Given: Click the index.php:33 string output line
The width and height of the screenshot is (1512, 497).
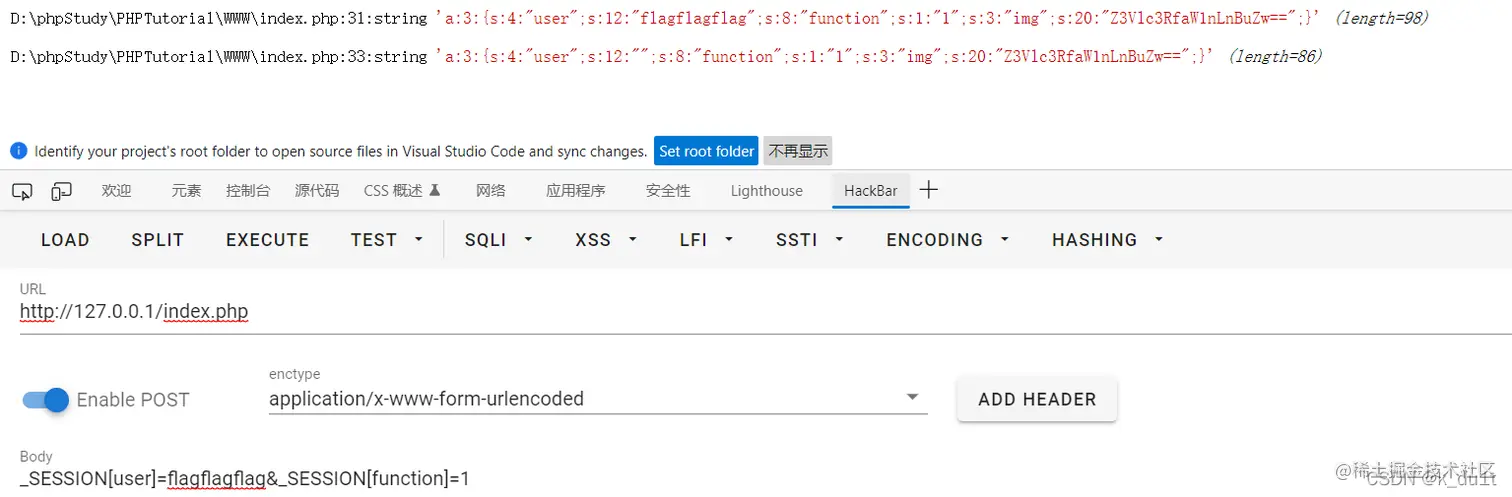Looking at the screenshot, I should (666, 57).
